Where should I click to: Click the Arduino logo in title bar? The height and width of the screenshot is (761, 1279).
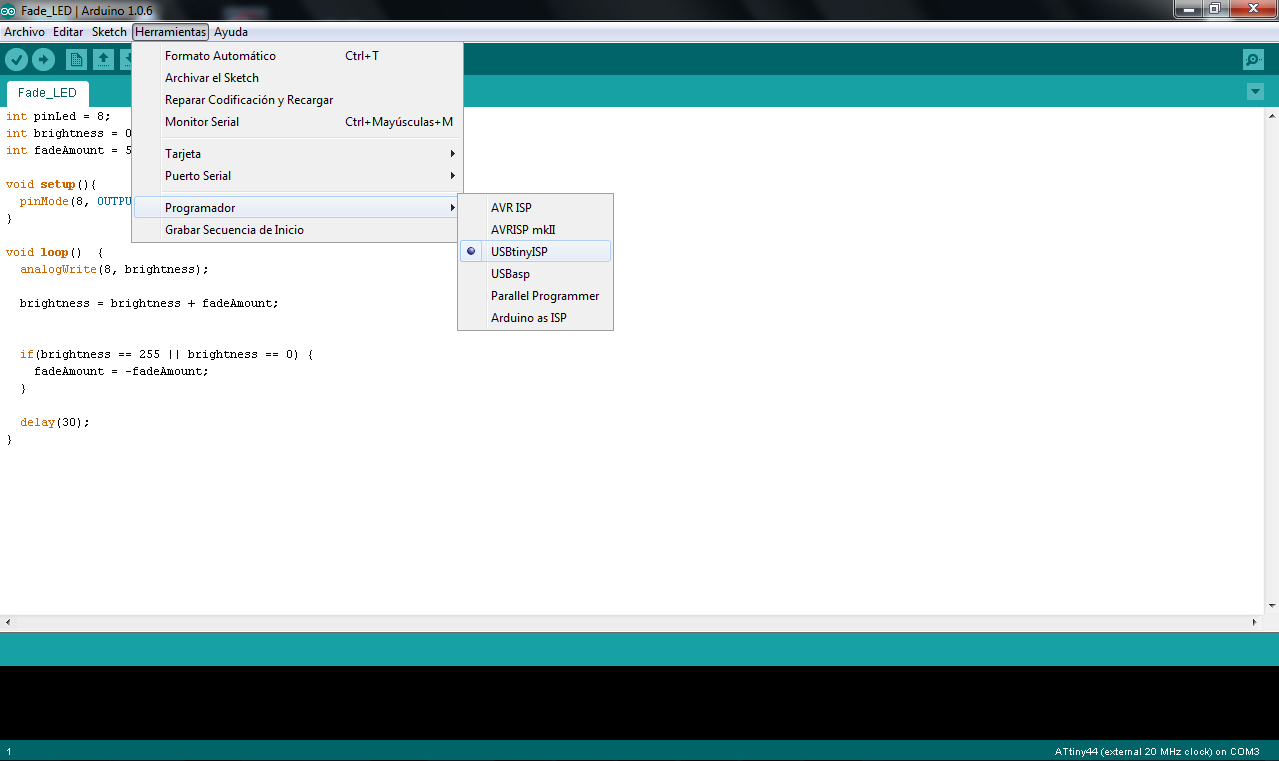(x=8, y=9)
